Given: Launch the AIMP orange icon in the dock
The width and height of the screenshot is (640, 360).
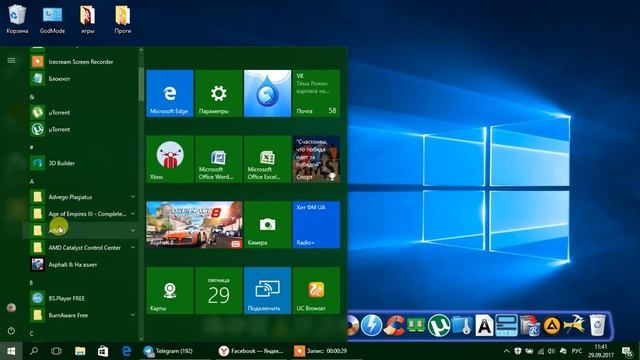Looking at the screenshot, I should (x=552, y=326).
